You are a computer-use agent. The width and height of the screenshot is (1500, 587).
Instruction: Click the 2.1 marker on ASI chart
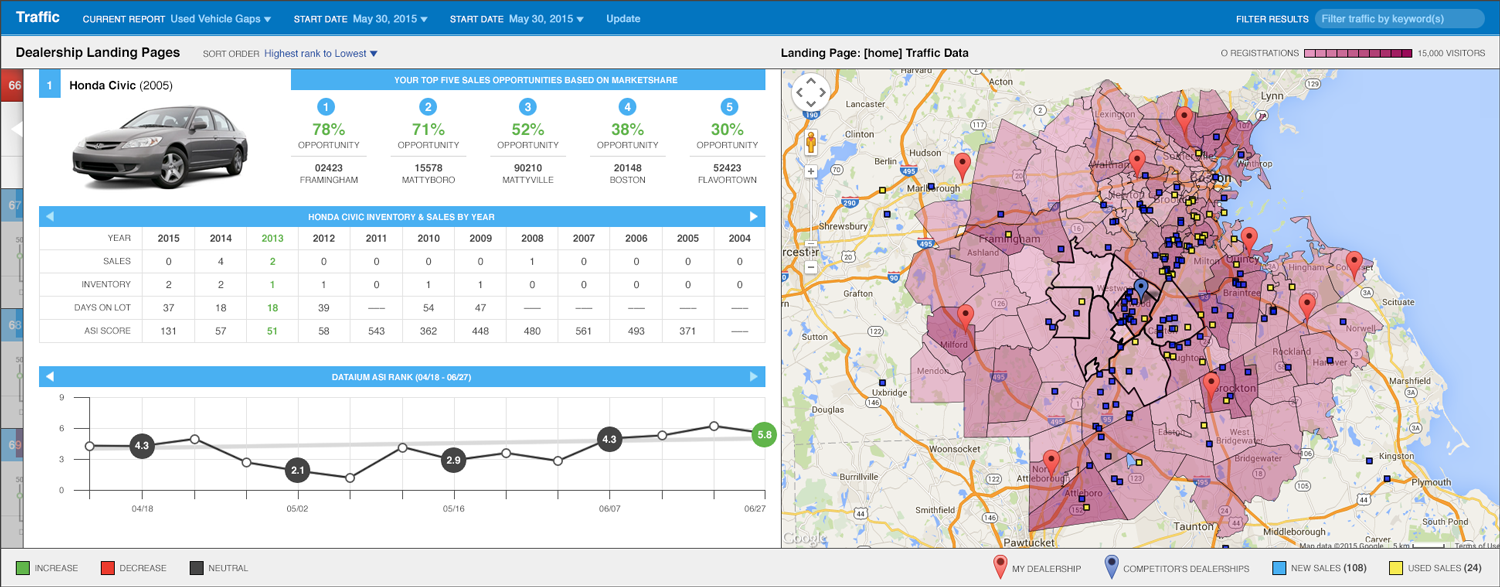point(297,469)
